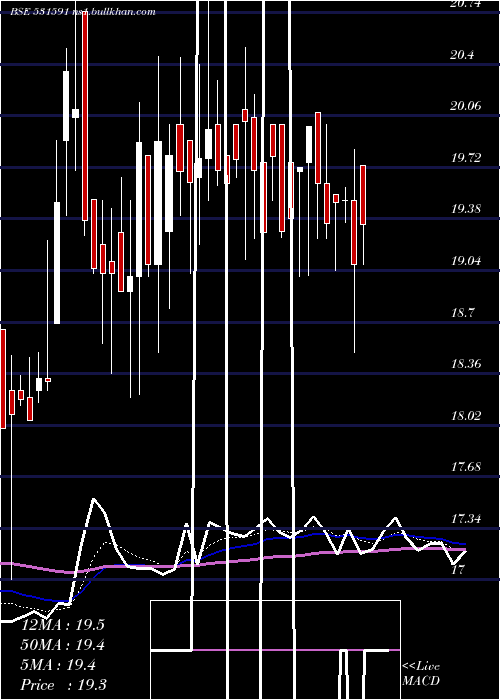The width and height of the screenshot is (500, 700).
Task: Click the 18.7 price axis label
Action: pos(462,312)
